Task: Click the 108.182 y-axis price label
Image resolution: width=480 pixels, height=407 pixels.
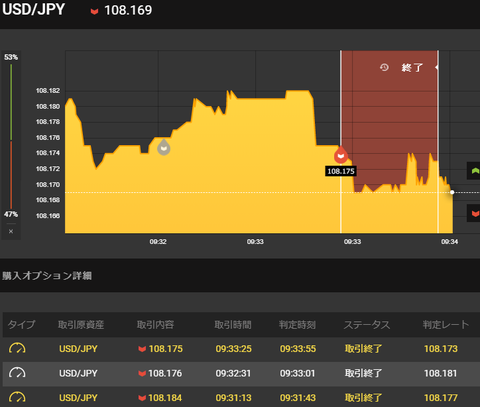Action: (48, 91)
